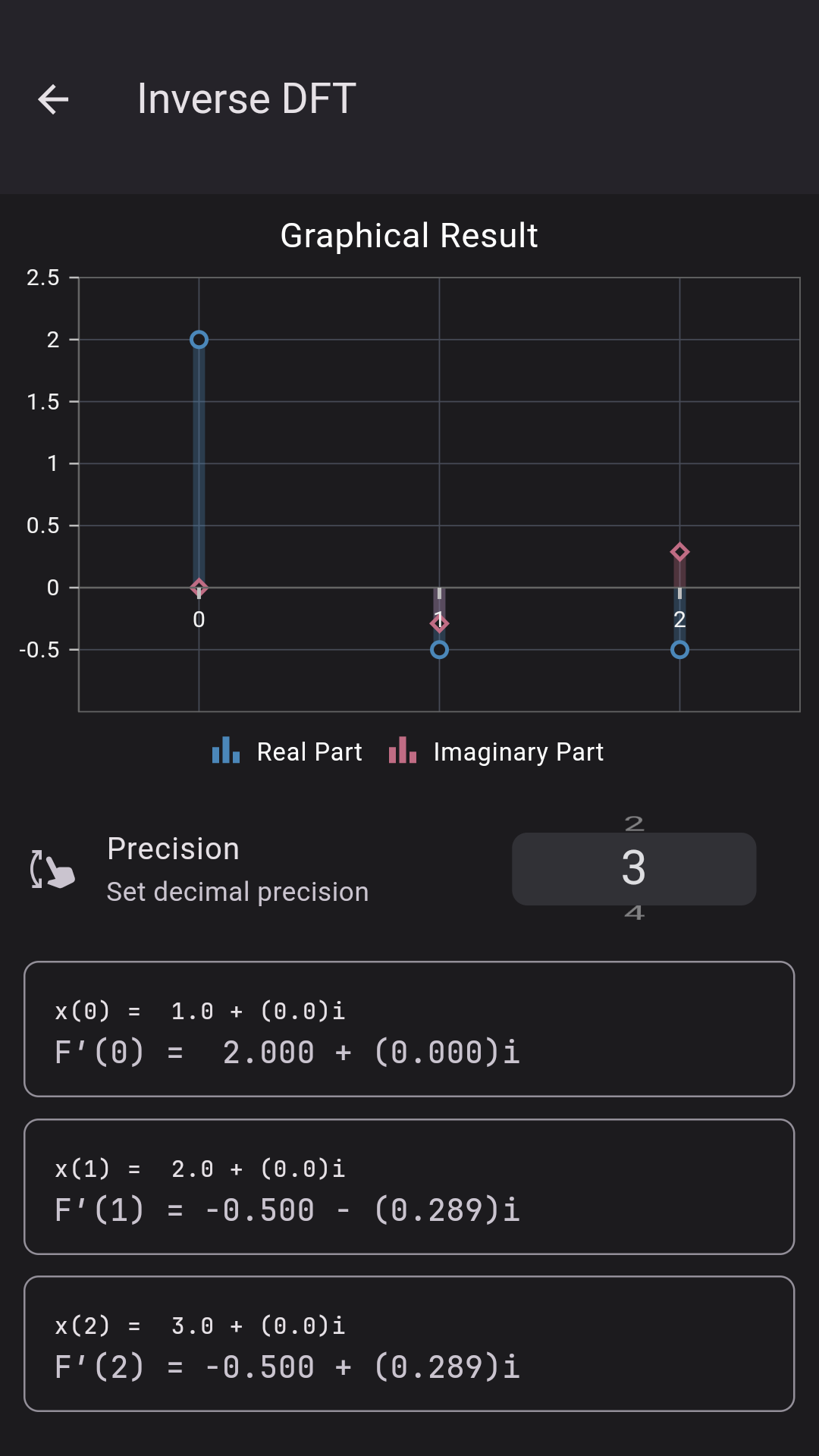Click the pink imaginary diamond at index 1
Image resolution: width=819 pixels, height=1456 pixels.
click(439, 623)
